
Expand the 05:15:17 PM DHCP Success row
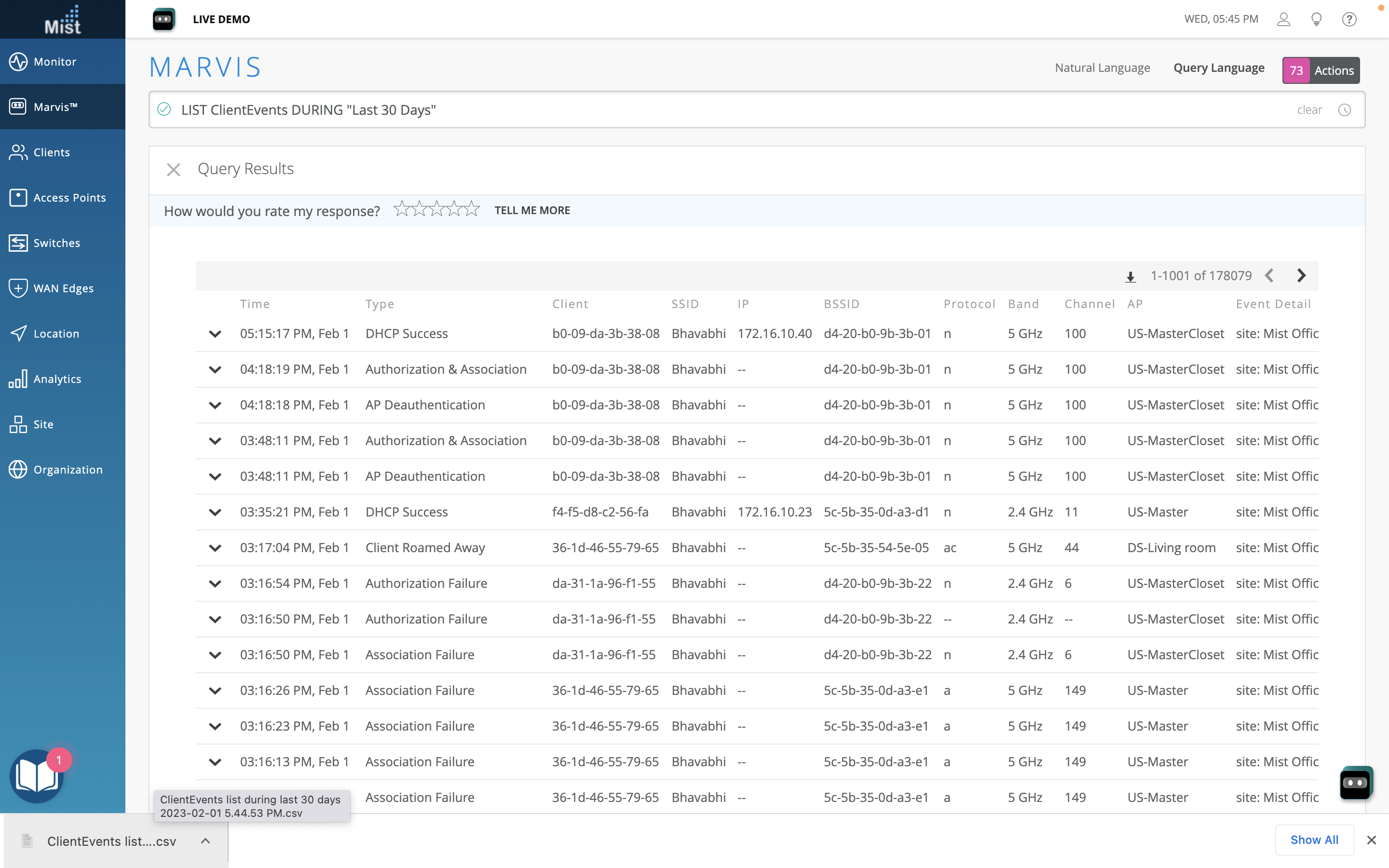[x=215, y=334]
